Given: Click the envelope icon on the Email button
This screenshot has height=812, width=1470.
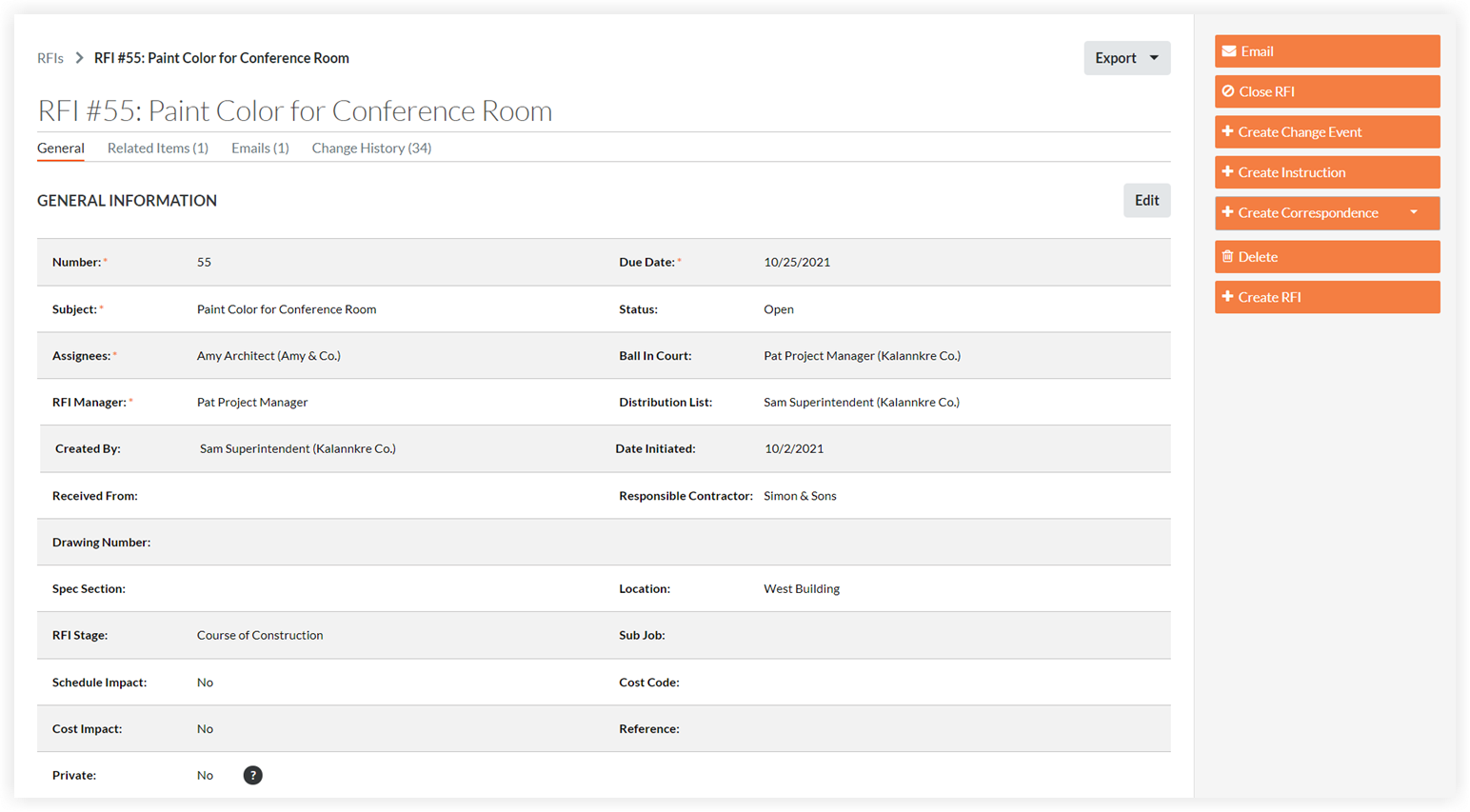Looking at the screenshot, I should 1230,50.
